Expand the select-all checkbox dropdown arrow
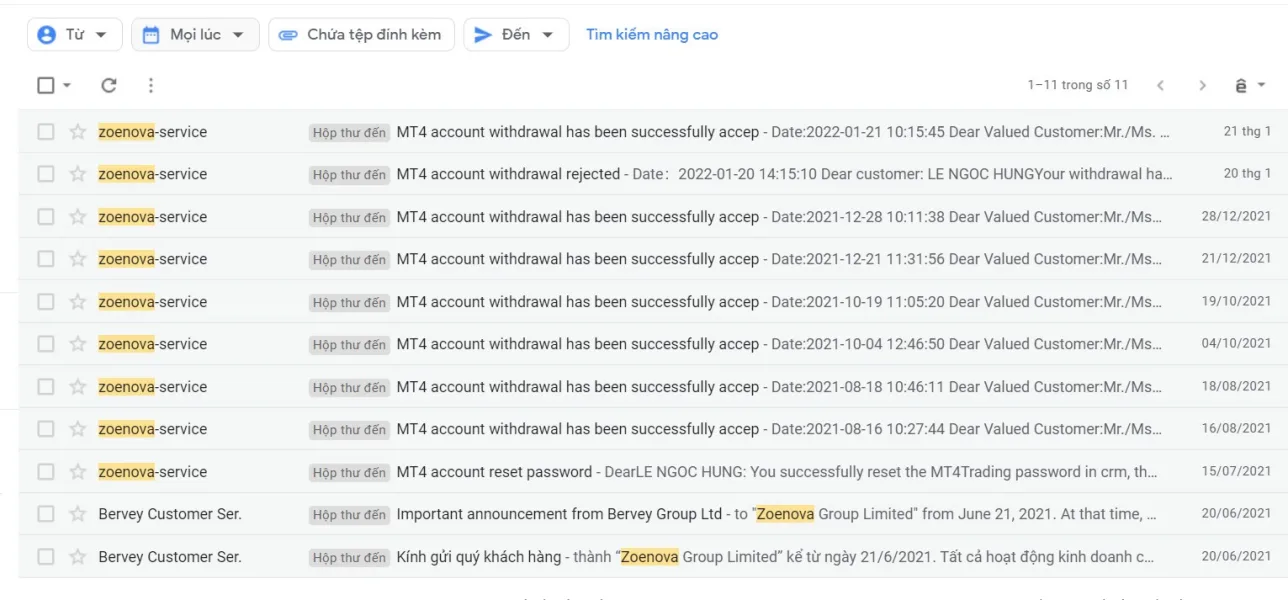The image size is (1288, 600). coord(67,86)
